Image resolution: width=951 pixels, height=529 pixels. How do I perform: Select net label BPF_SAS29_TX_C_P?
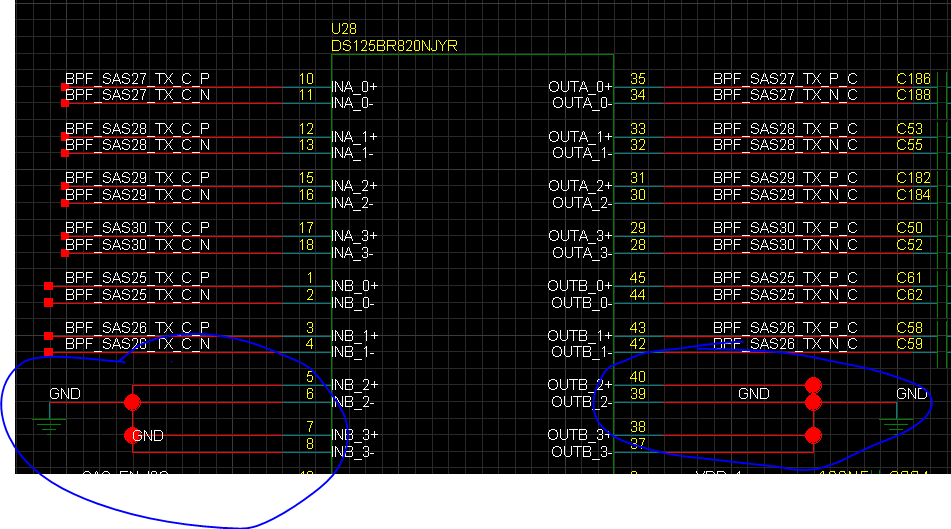[x=137, y=178]
